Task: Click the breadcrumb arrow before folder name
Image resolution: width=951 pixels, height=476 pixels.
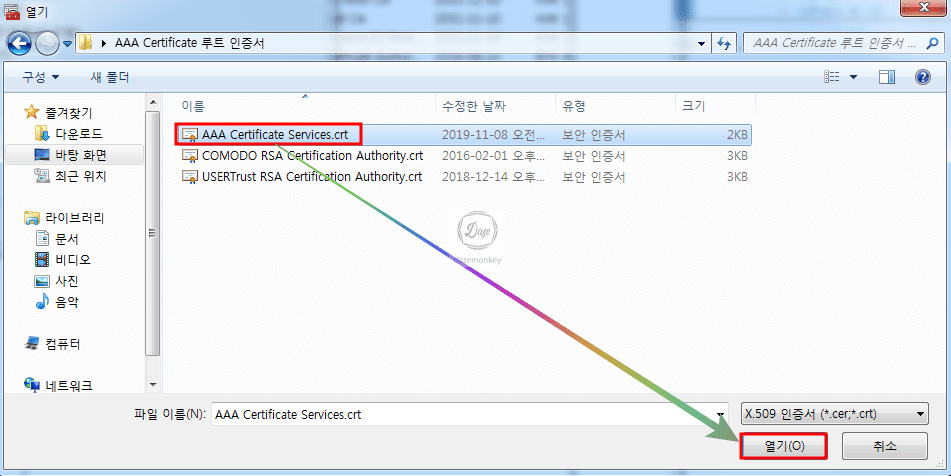Action: coord(104,44)
